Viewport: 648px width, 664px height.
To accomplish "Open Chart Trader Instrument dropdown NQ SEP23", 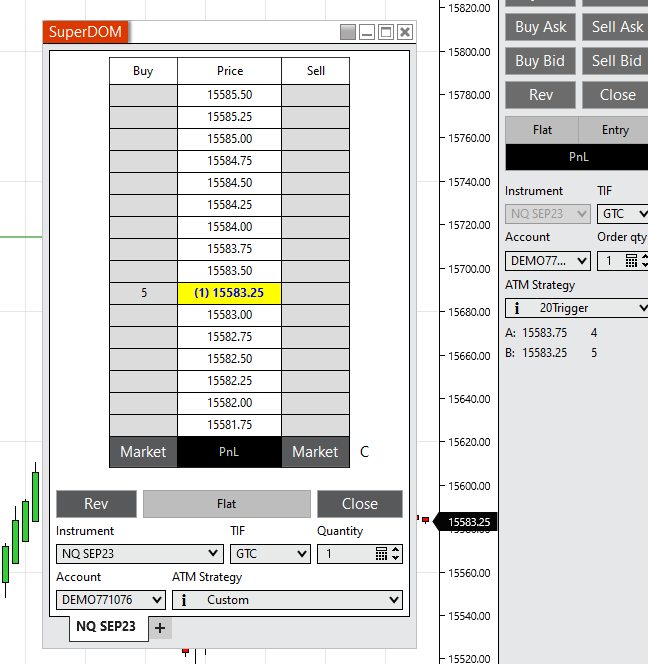I will (x=548, y=214).
